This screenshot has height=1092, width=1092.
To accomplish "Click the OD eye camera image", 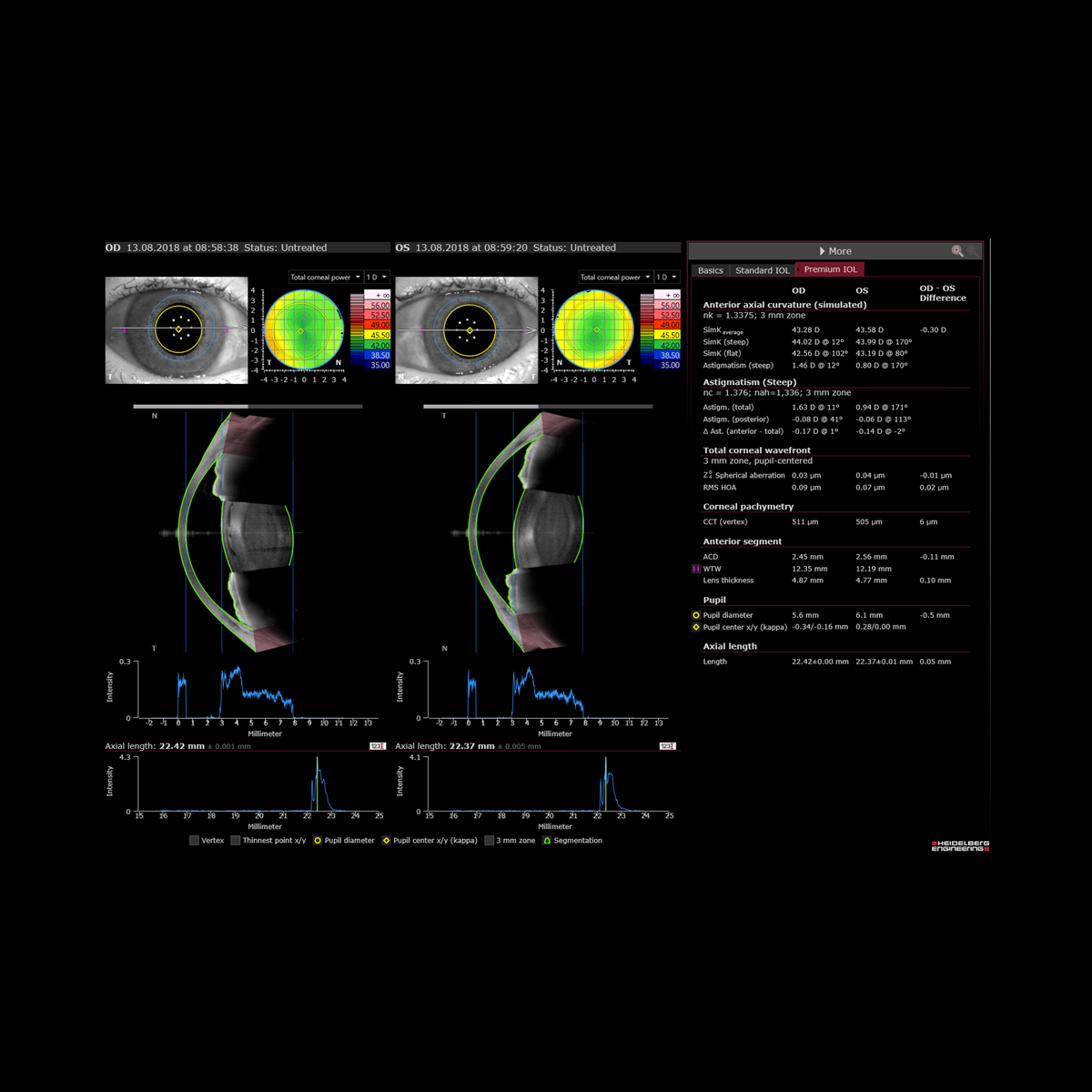I will [x=177, y=329].
